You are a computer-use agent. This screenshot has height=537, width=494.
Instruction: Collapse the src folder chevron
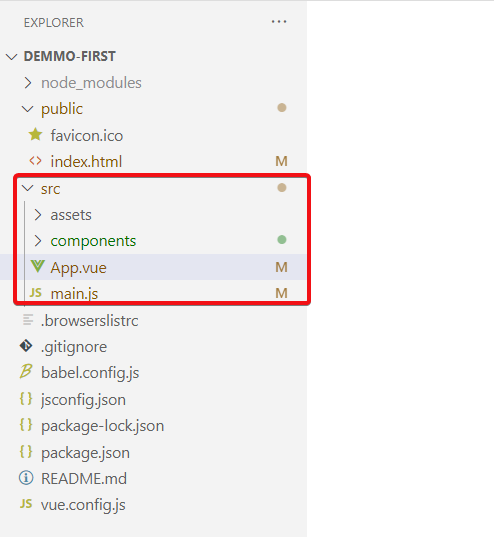tap(27, 188)
